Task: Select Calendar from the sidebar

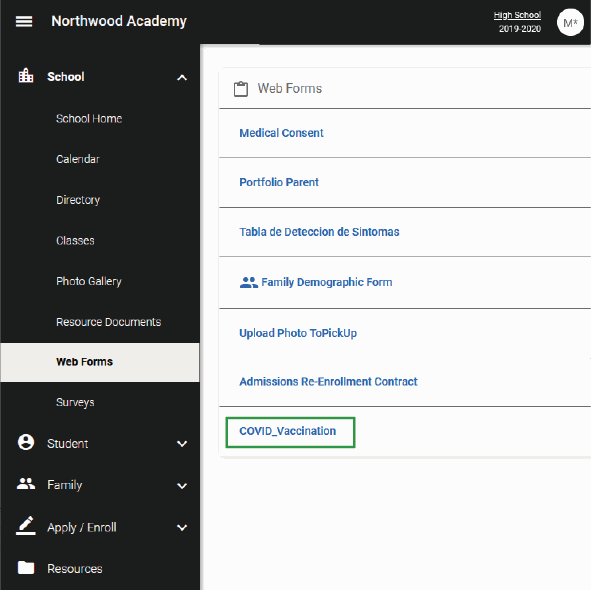Action: coord(78,159)
